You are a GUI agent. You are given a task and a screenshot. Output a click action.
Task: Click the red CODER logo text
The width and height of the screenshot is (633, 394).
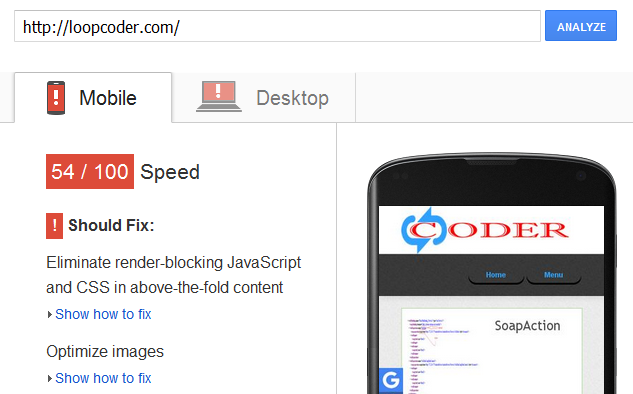[489, 231]
